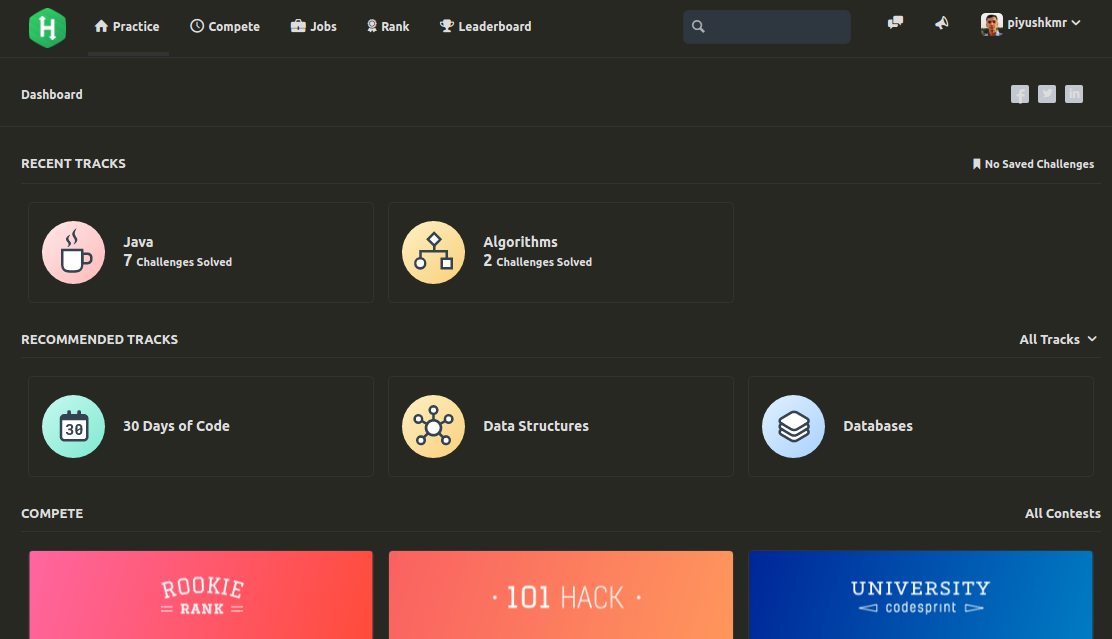This screenshot has width=1112, height=639.
Task: Open the piyushkmr profile menu
Action: pyautogui.click(x=1030, y=22)
